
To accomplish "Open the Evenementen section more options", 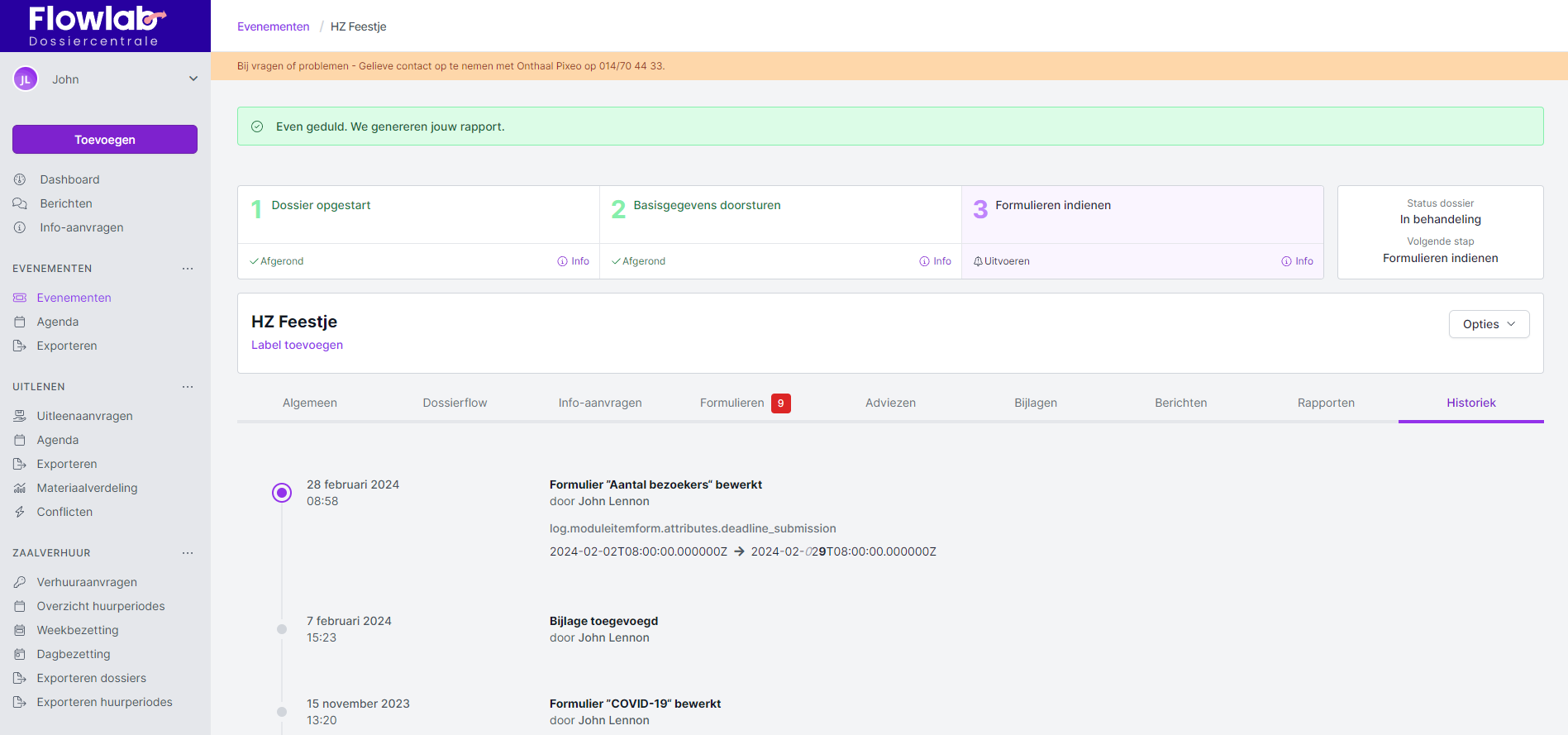I will (x=188, y=269).
